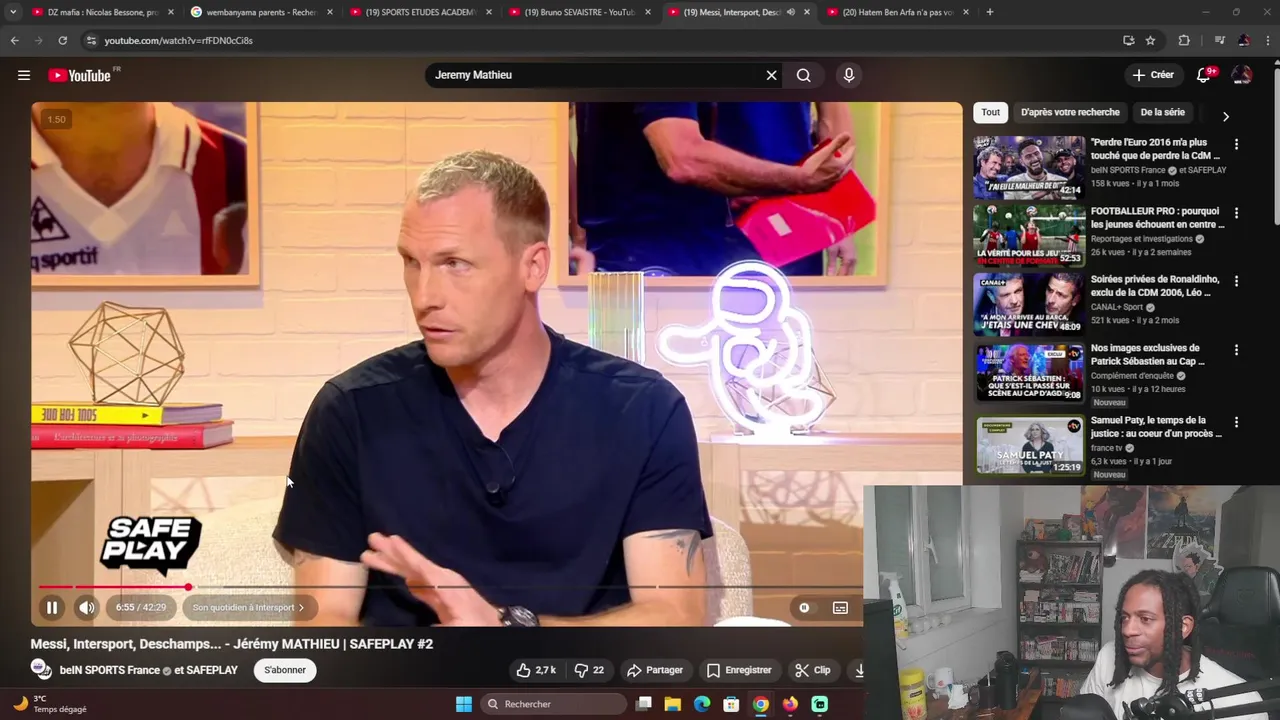Open YouTube notifications bell
Viewport: 1280px width, 720px height.
(x=1204, y=75)
